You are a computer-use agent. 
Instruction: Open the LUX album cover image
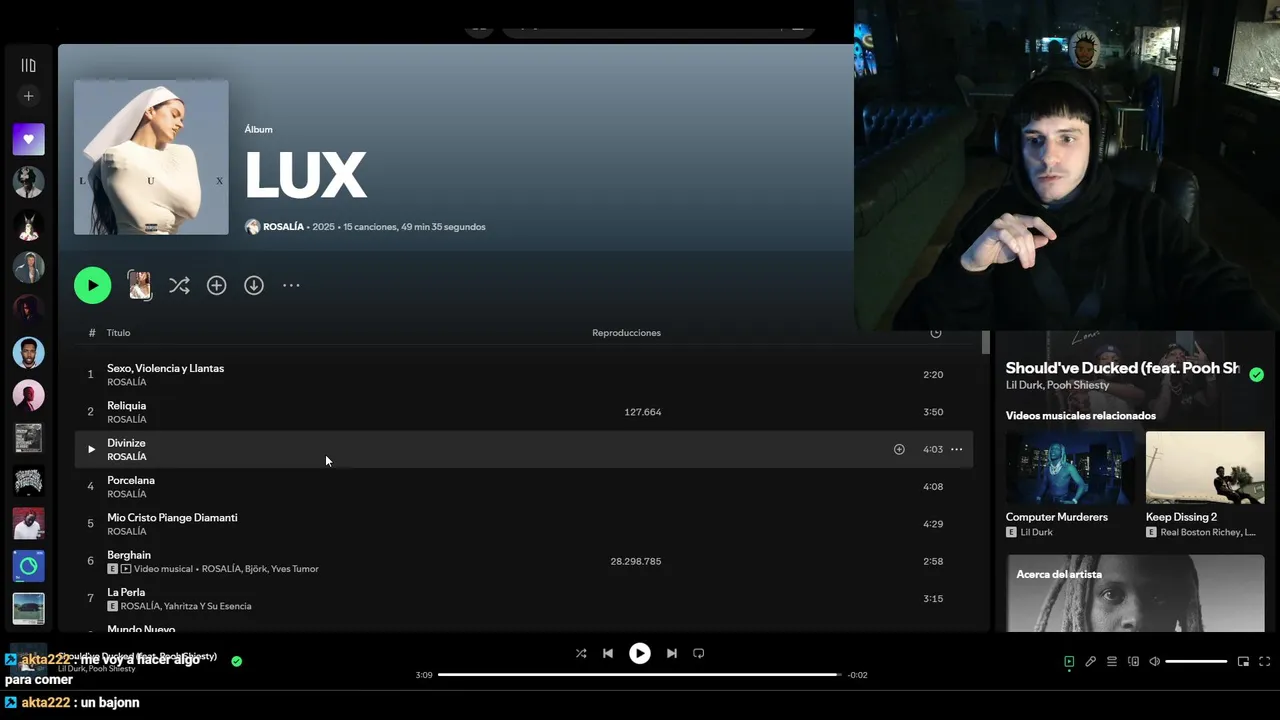click(x=151, y=157)
